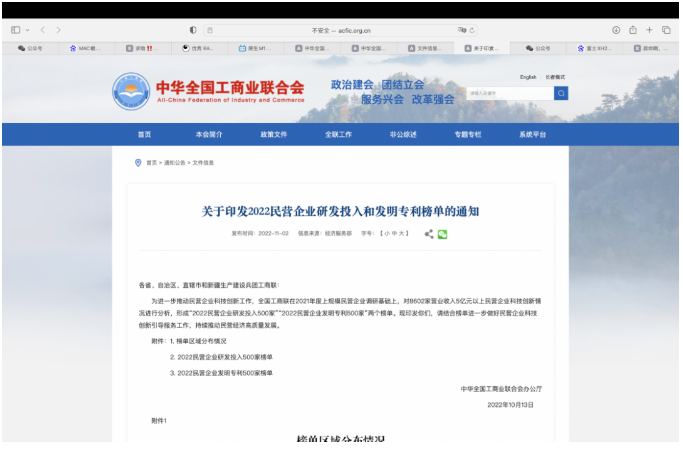Click the article share icon
The image size is (683, 451).
pyautogui.click(x=429, y=234)
